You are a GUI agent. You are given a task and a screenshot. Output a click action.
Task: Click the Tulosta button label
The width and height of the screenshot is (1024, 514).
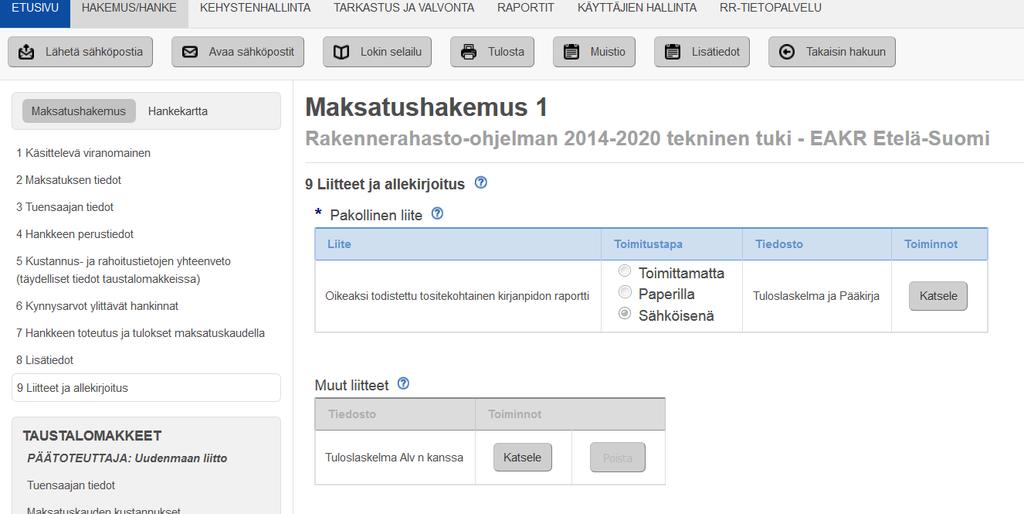coord(506,52)
